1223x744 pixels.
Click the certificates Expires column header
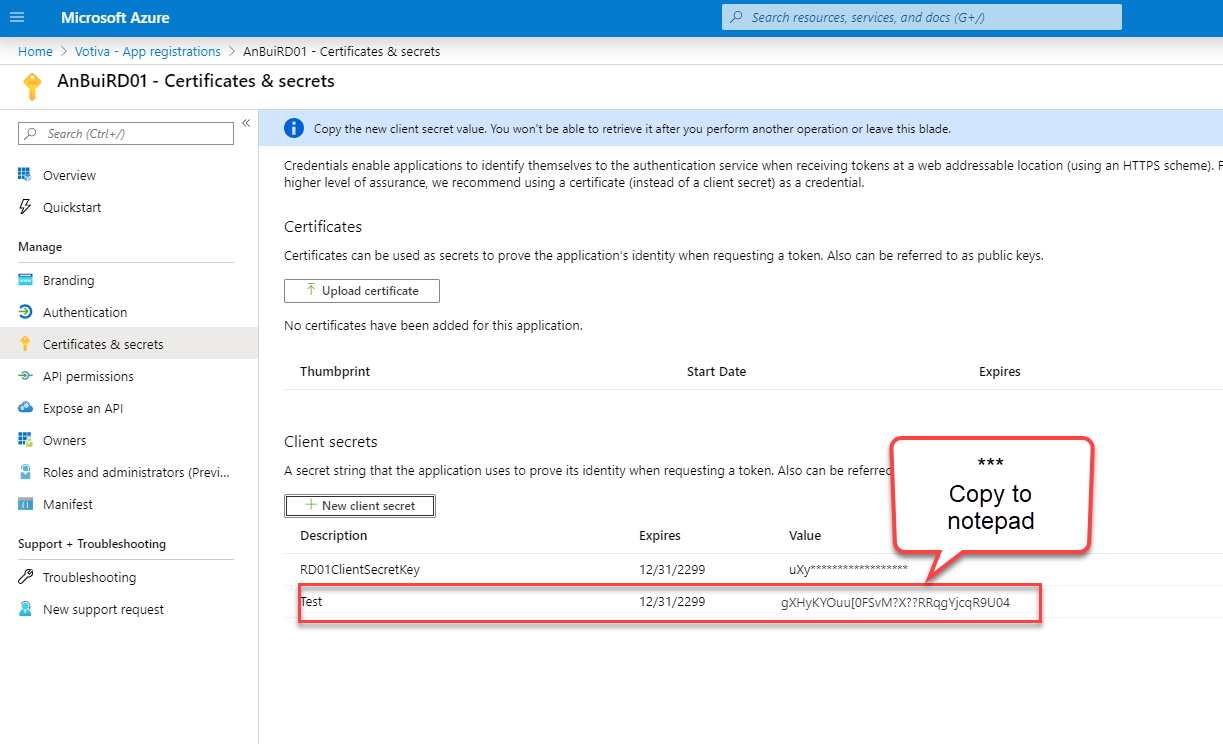(1000, 371)
